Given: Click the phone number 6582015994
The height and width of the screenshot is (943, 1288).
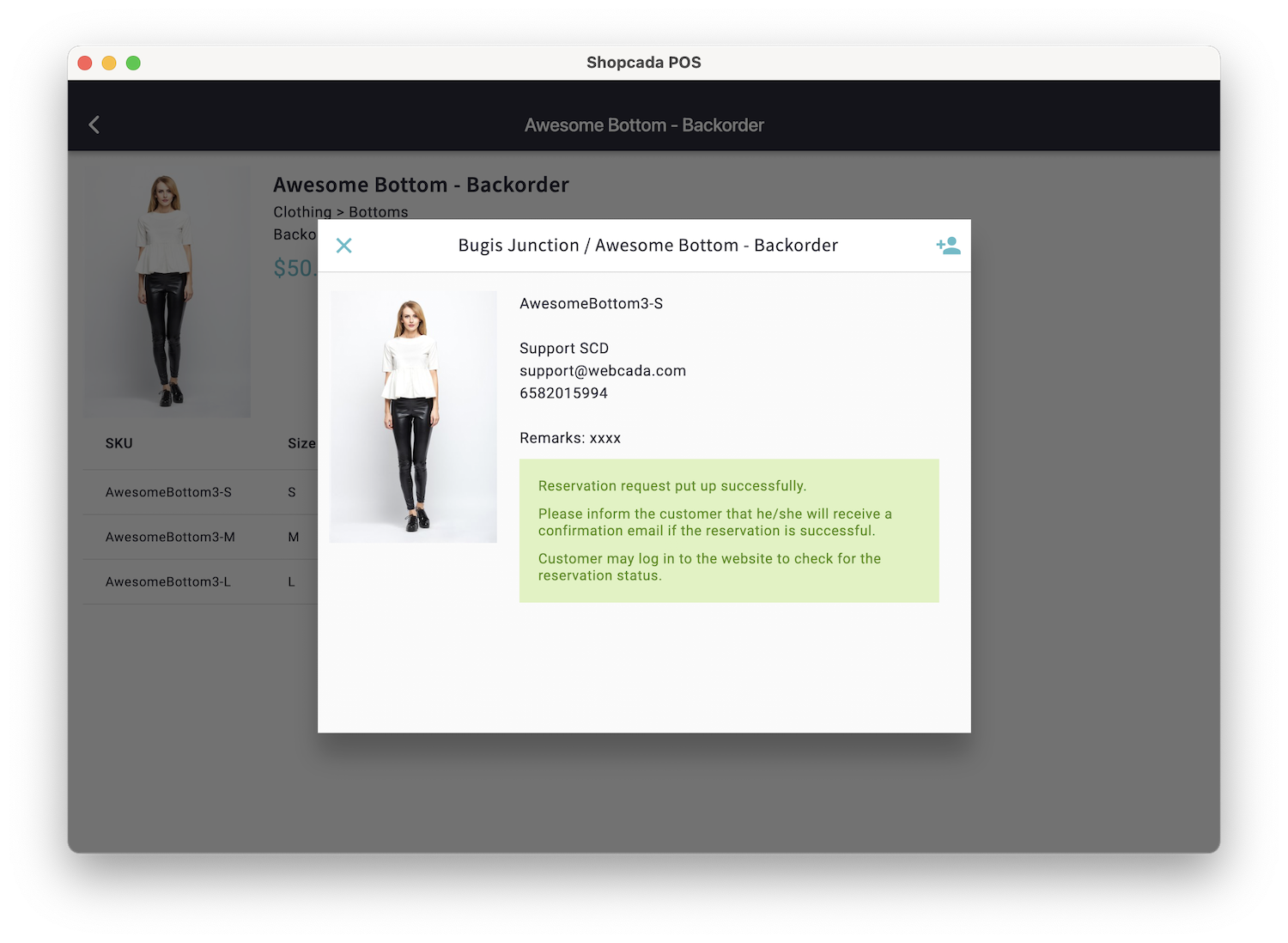Looking at the screenshot, I should point(563,392).
